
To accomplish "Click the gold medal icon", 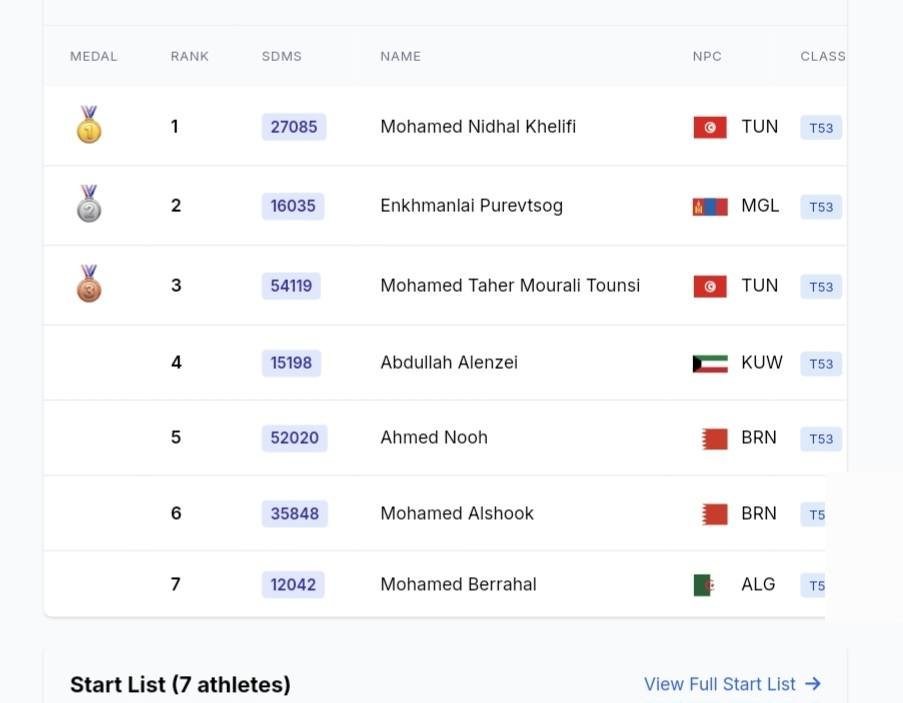I will click(89, 126).
